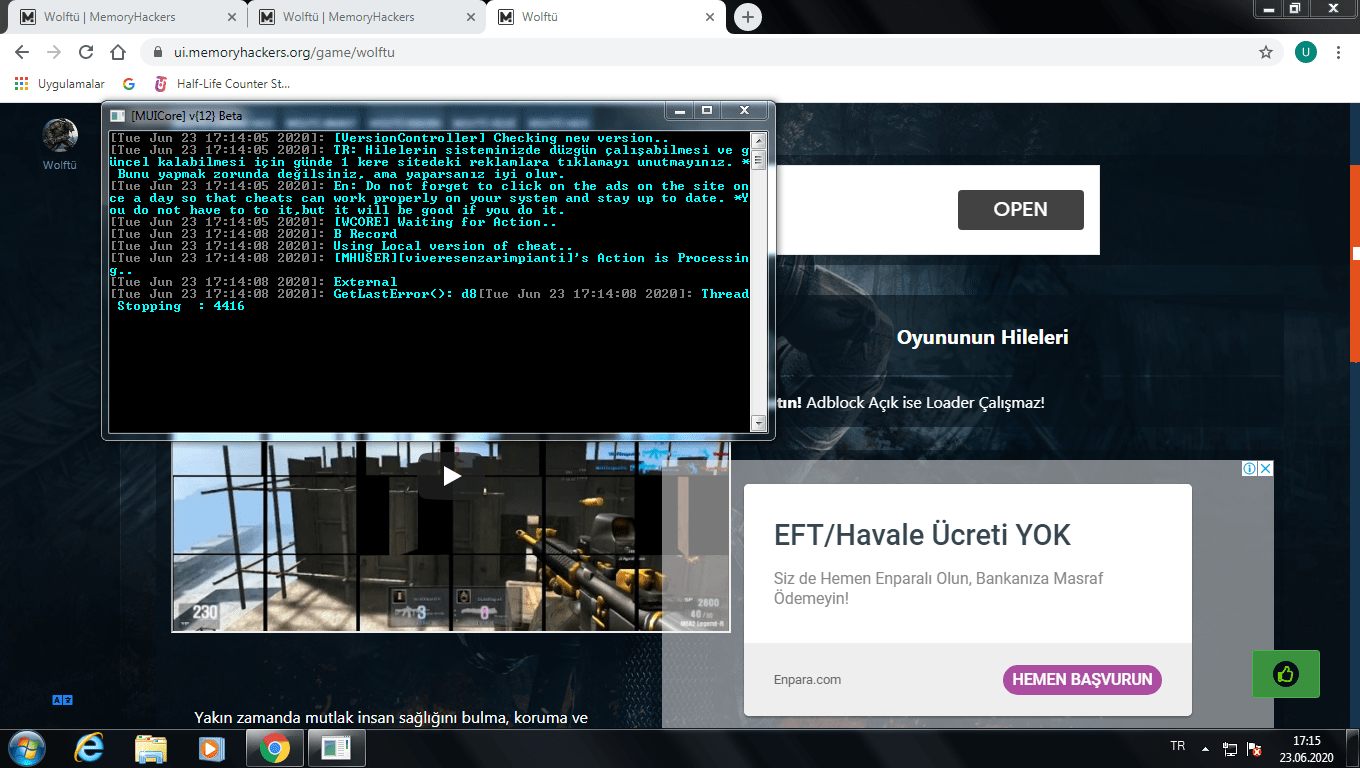Image resolution: width=1360 pixels, height=768 pixels.
Task: Click the console scrollbar thumb
Action: coord(759,159)
